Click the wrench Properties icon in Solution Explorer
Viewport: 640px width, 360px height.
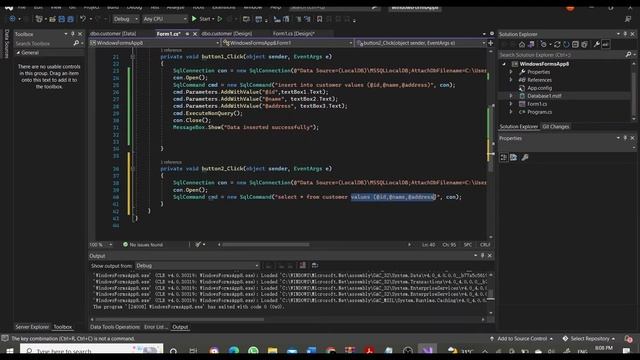pyautogui.click(x=597, y=44)
